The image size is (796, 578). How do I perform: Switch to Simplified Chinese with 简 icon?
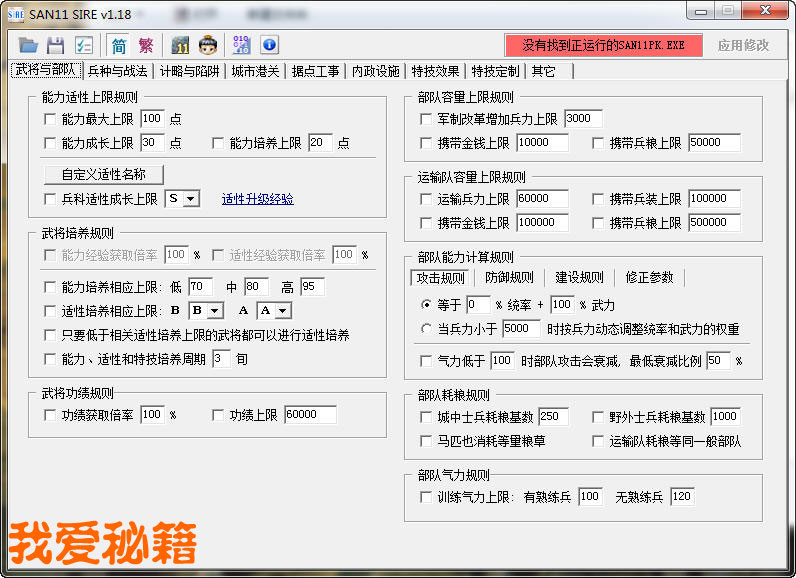coord(119,45)
